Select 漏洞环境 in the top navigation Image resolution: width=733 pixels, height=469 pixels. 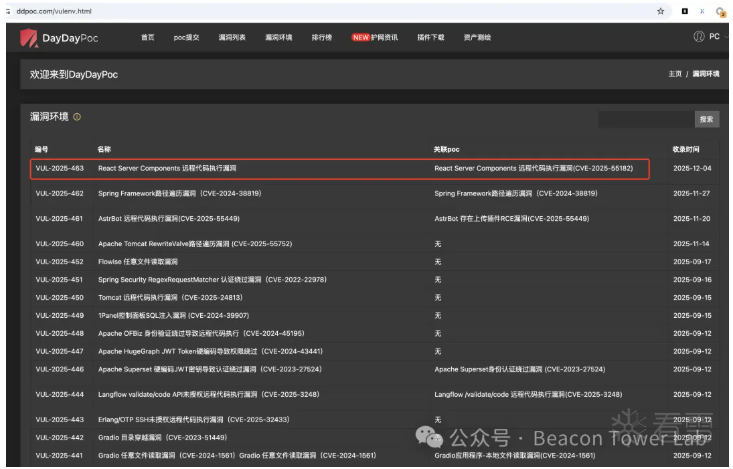(279, 37)
